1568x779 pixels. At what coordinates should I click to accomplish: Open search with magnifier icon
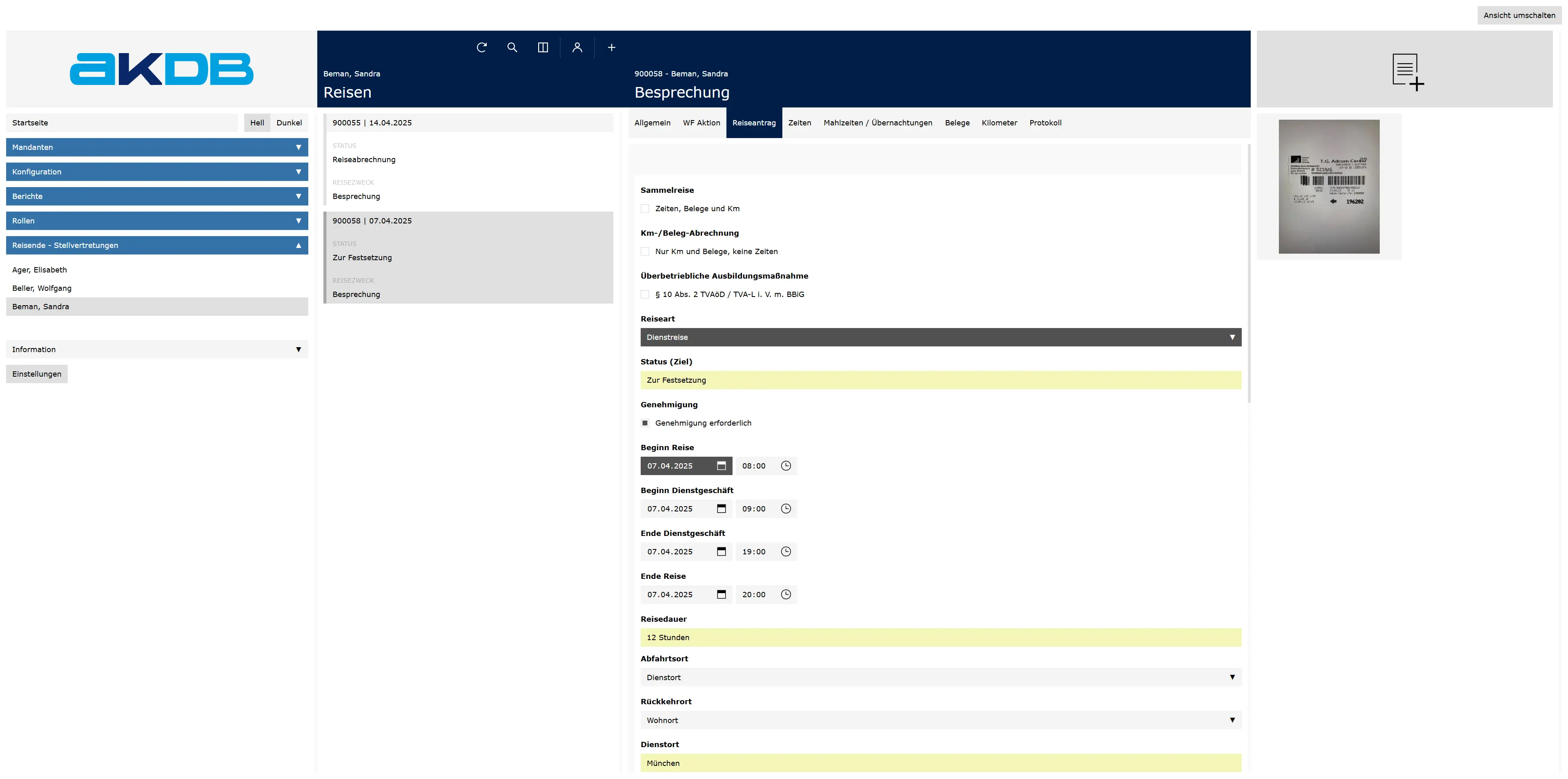(512, 47)
